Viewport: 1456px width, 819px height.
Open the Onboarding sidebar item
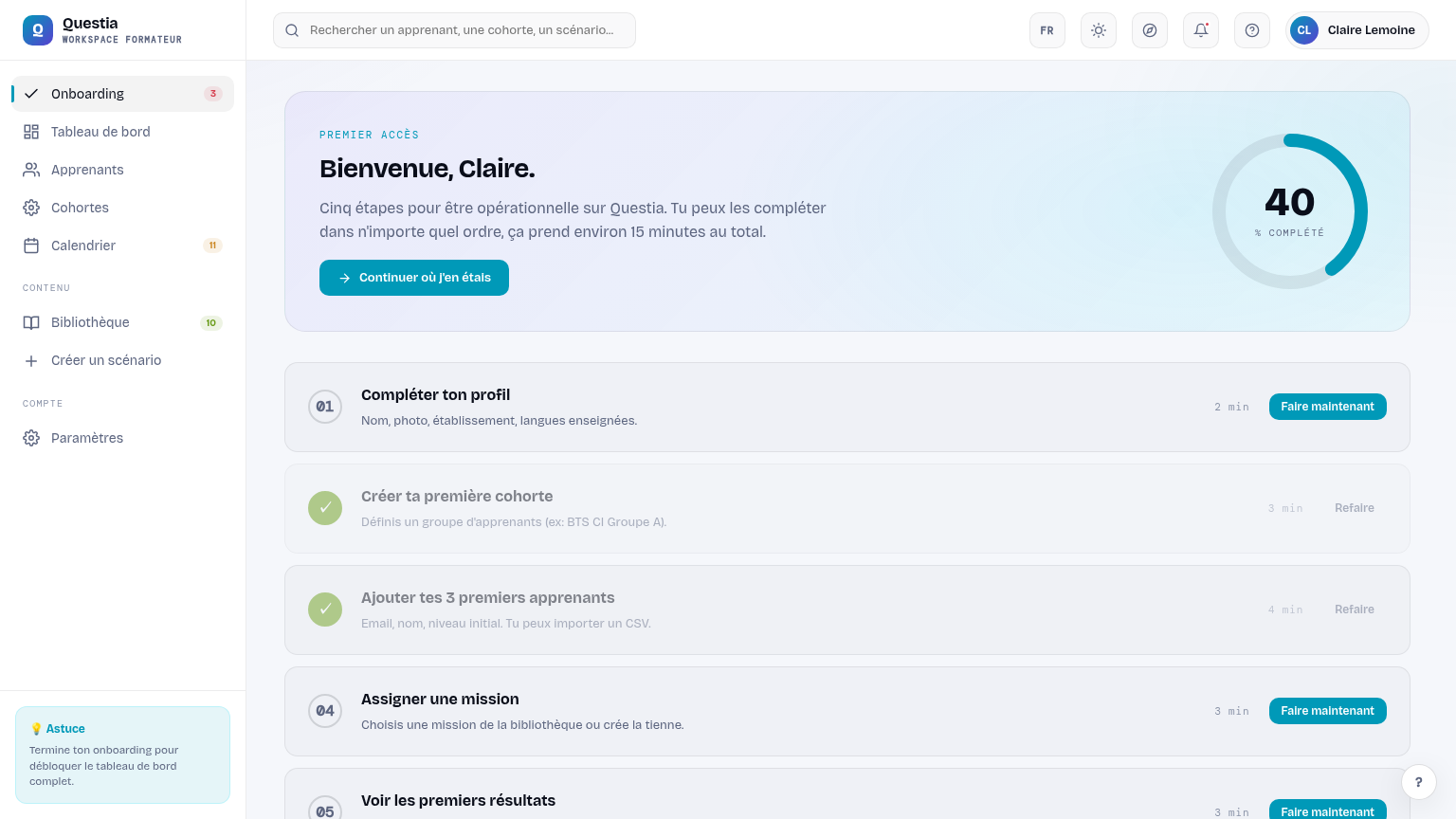tap(122, 94)
